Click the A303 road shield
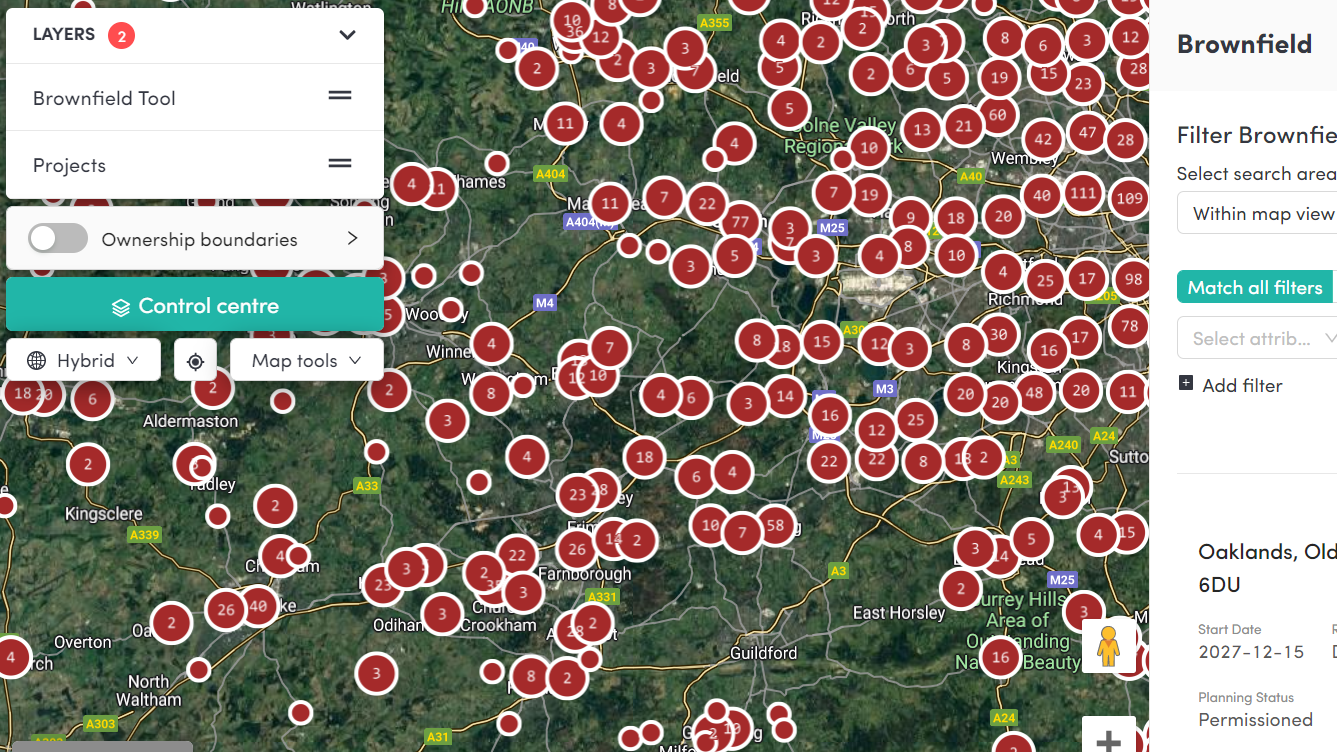The height and width of the screenshot is (752, 1337). coord(101,724)
